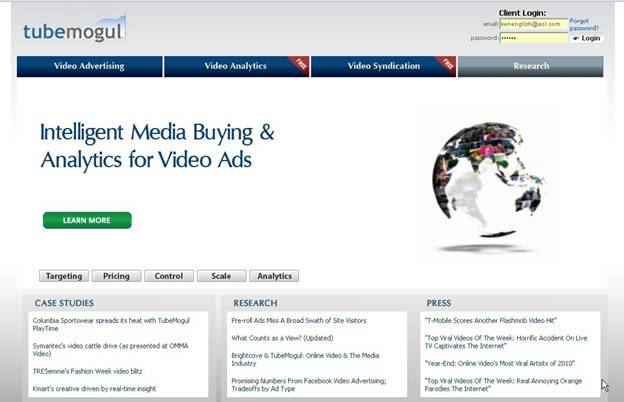Select the Analytics button below the banner
Screen dimensions: 624x402
(x=274, y=276)
